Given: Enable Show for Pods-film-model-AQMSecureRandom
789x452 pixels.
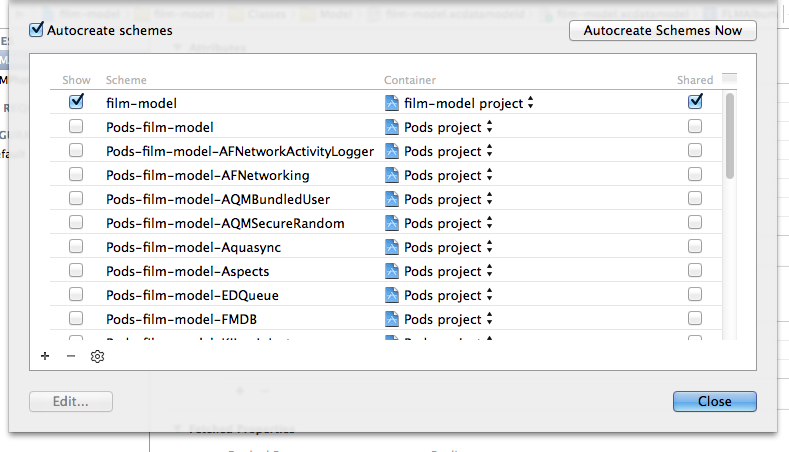Looking at the screenshot, I should (76, 222).
